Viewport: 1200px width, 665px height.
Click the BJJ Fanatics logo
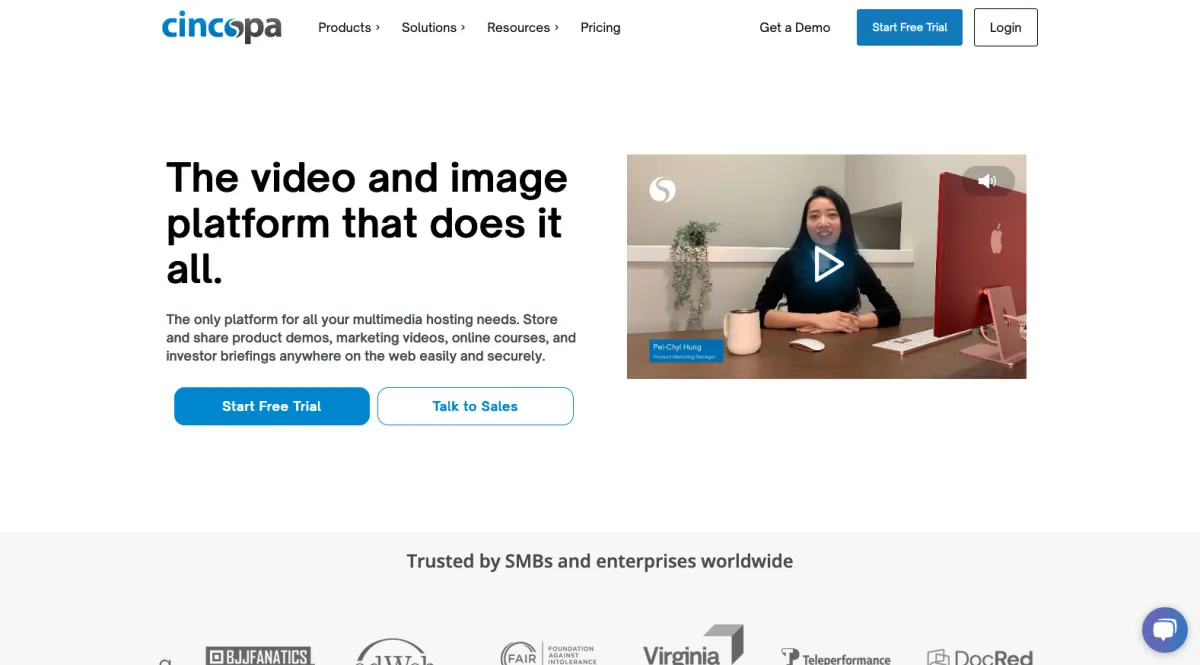(259, 655)
